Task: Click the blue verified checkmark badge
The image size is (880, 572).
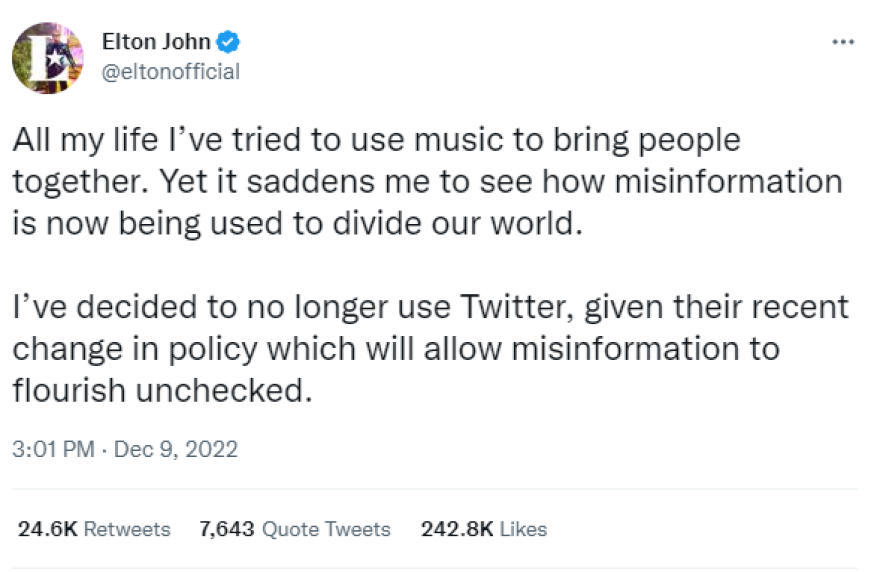Action: click(x=229, y=42)
